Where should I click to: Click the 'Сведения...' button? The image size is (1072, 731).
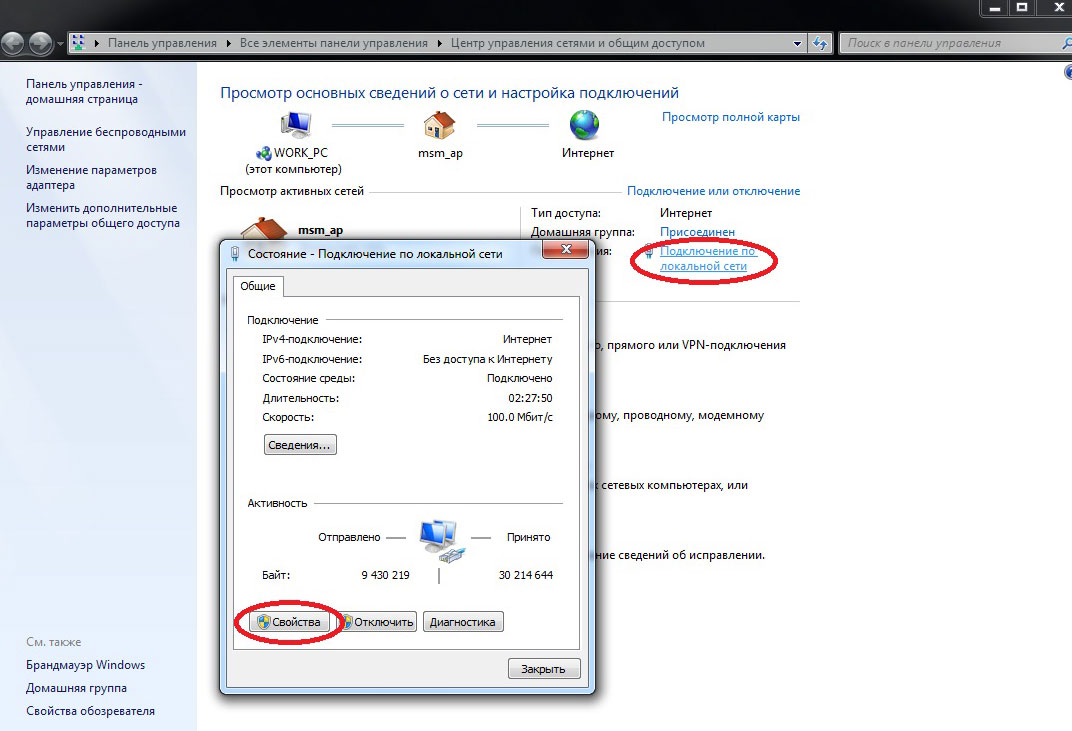pyautogui.click(x=300, y=444)
